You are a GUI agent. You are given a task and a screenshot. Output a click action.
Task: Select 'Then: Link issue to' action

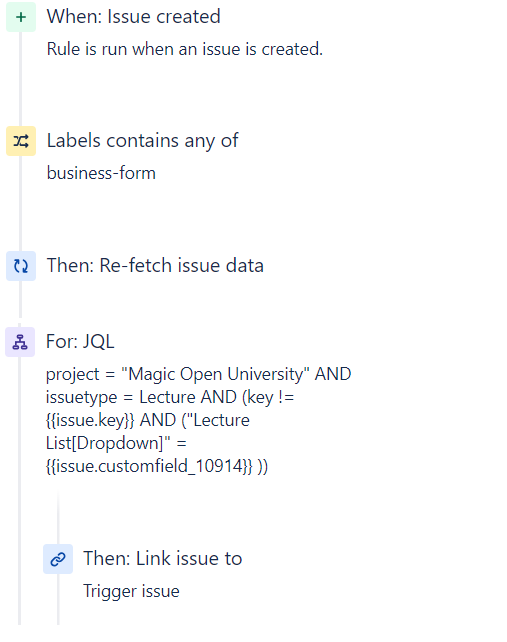(163, 558)
